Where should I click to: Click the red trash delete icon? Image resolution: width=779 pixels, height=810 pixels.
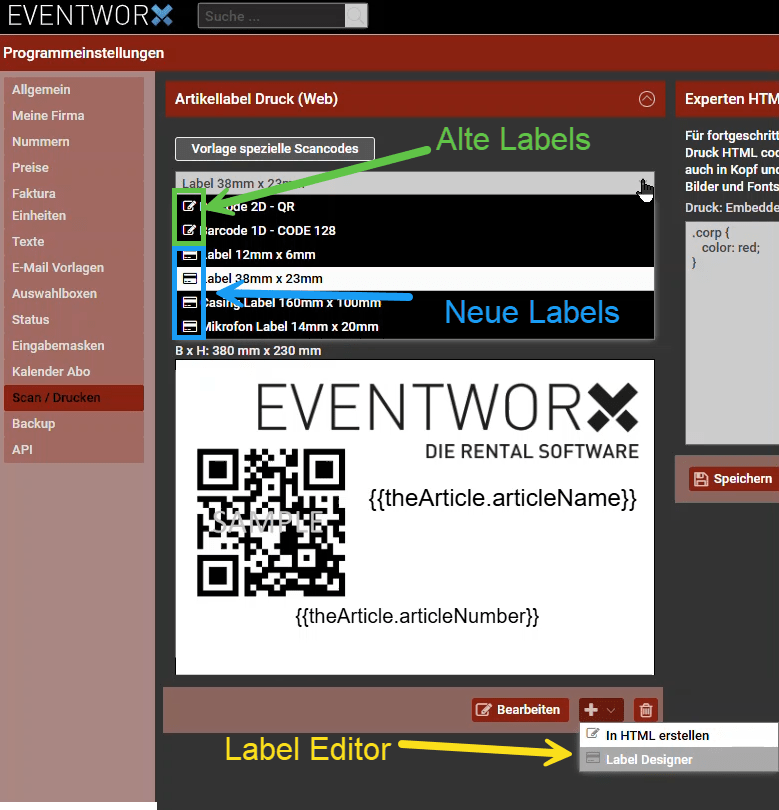tap(646, 710)
